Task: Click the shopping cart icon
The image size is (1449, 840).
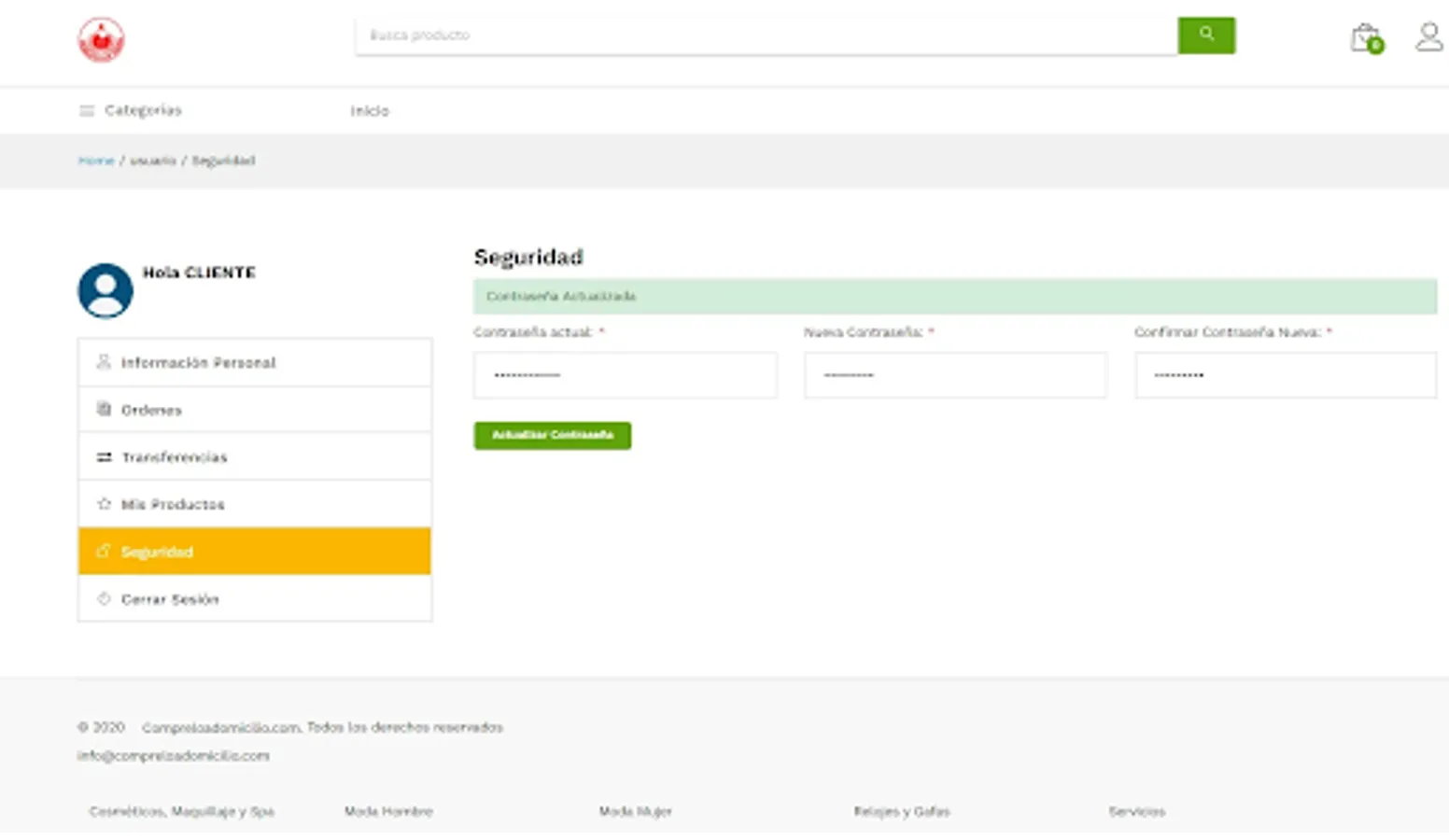Action: pos(1365,37)
